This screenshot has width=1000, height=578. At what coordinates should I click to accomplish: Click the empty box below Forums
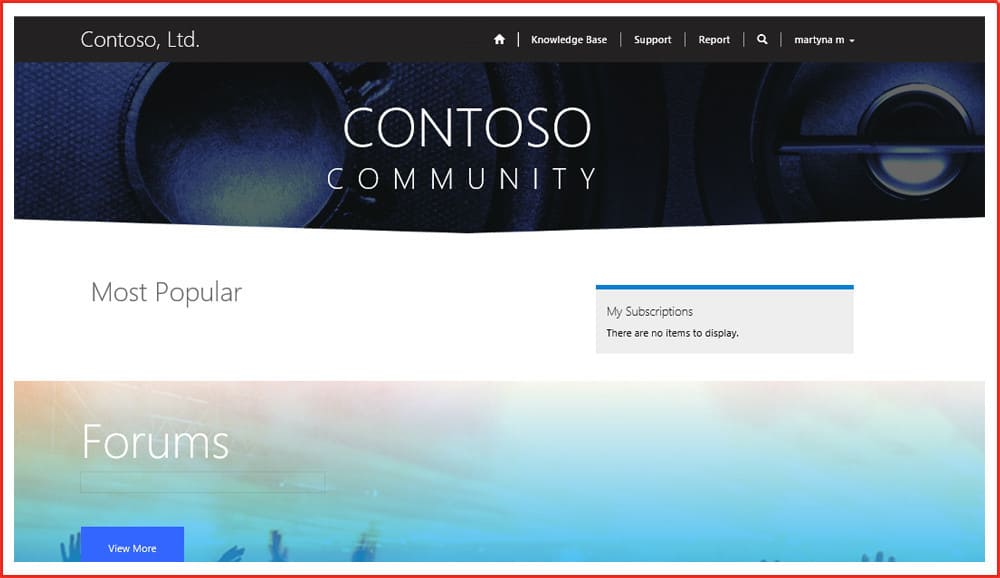(x=202, y=482)
